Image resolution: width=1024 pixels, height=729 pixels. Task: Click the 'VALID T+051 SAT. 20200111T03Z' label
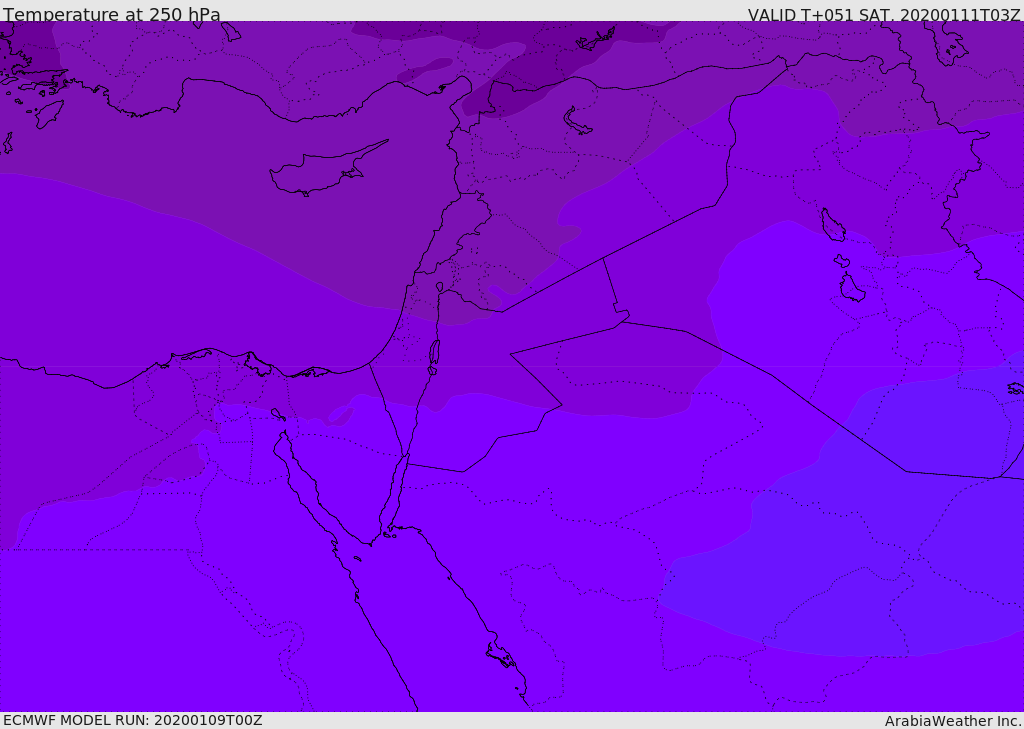point(884,15)
